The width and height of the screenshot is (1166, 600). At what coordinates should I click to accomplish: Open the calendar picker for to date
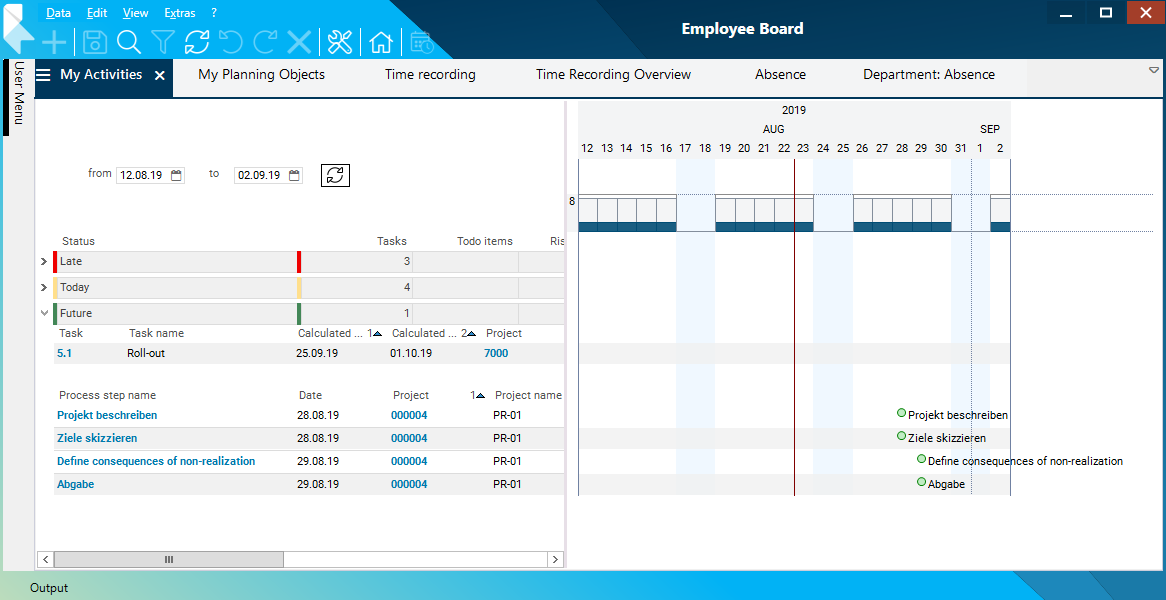(294, 175)
